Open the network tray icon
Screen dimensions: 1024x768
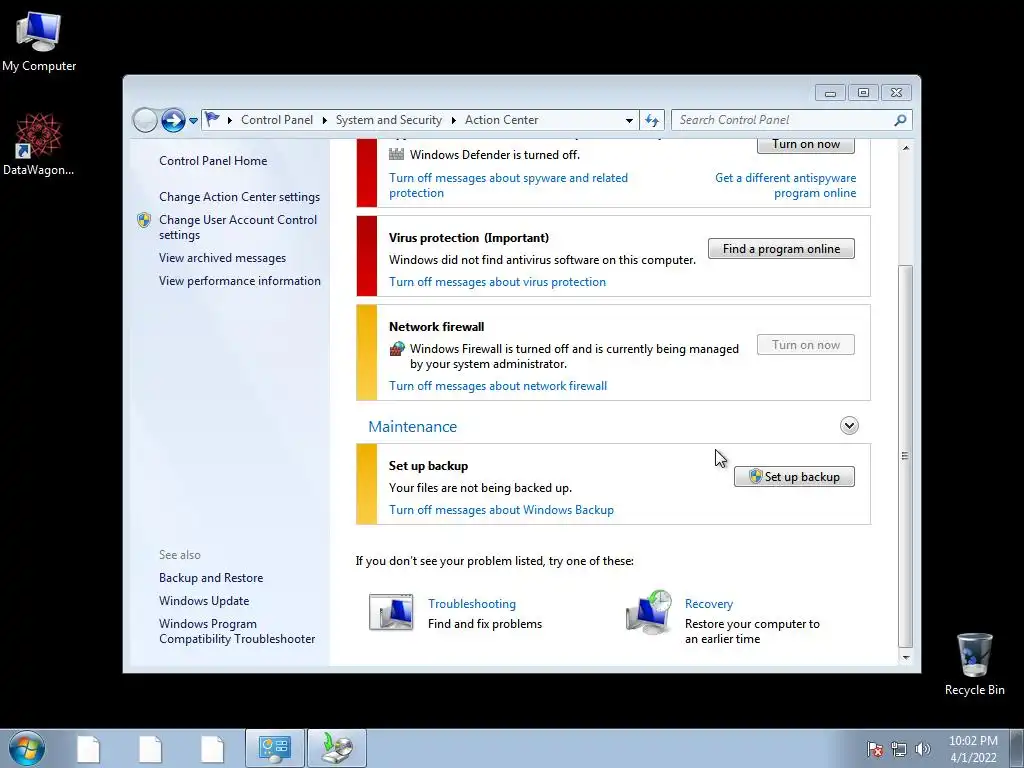tap(899, 749)
